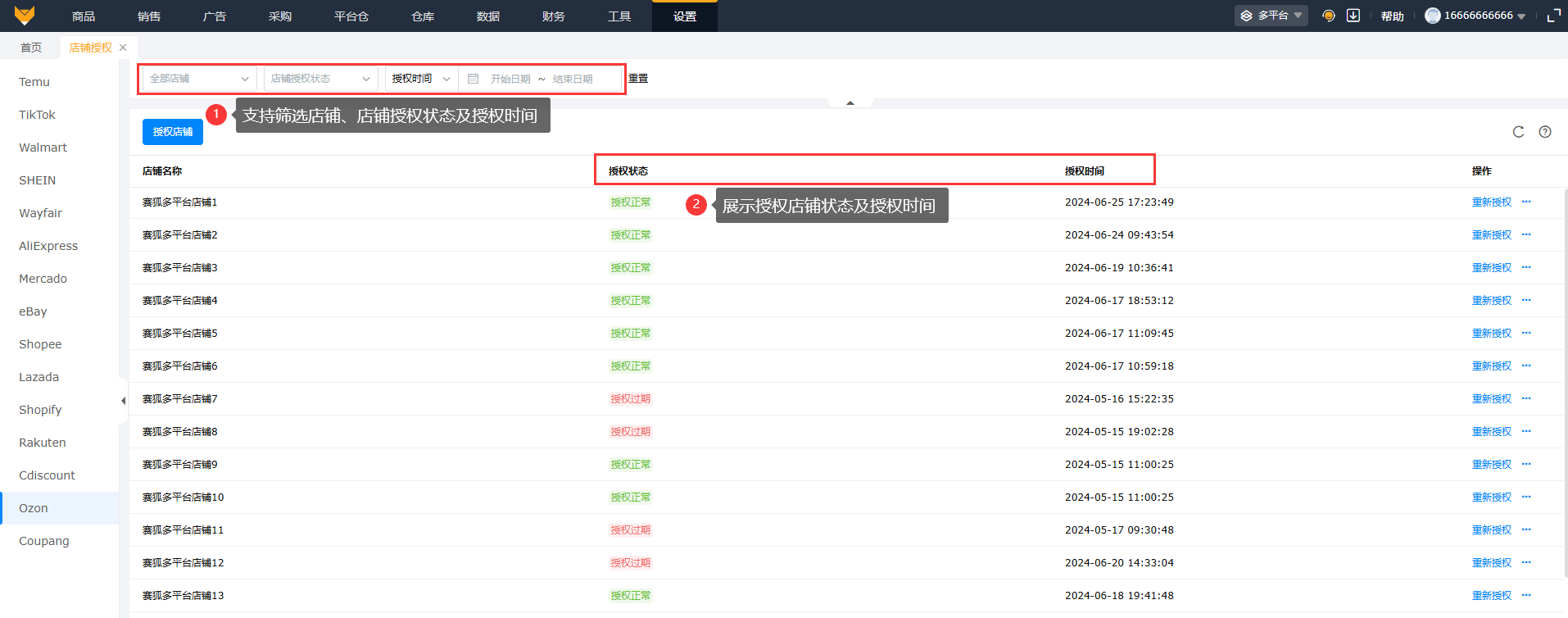
Task: Open the 采购 menu
Action: 280,16
